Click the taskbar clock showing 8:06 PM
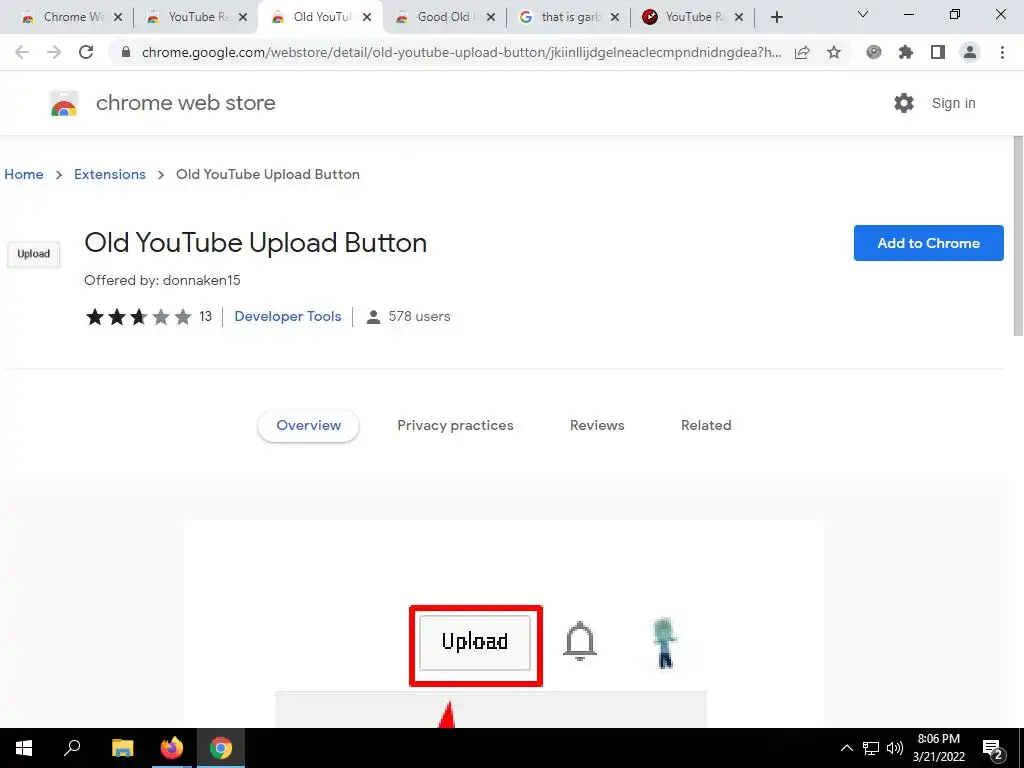This screenshot has height=768, width=1024. (x=938, y=748)
